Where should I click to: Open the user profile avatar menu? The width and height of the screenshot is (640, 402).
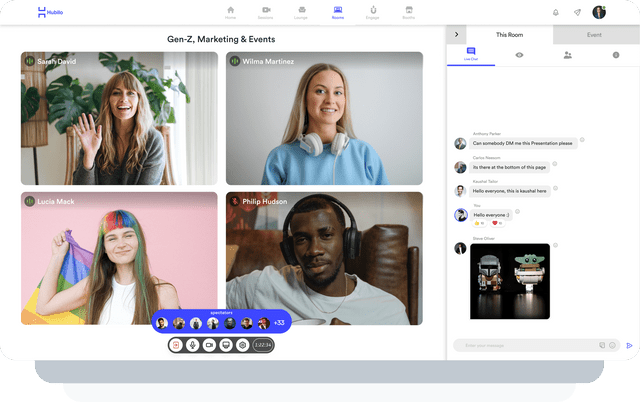tap(599, 12)
